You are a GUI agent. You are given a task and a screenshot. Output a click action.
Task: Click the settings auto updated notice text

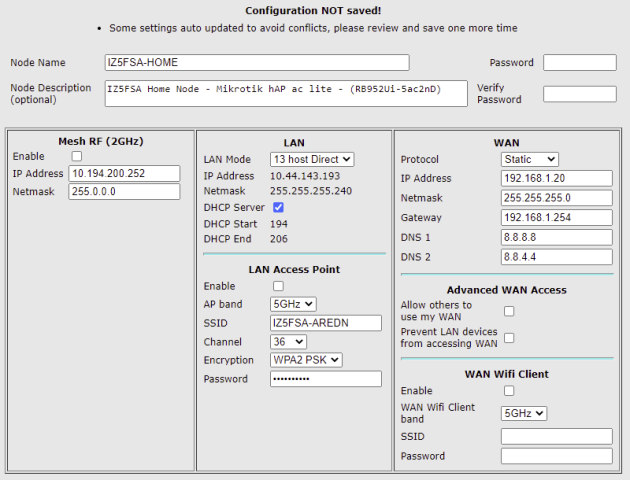tap(313, 28)
